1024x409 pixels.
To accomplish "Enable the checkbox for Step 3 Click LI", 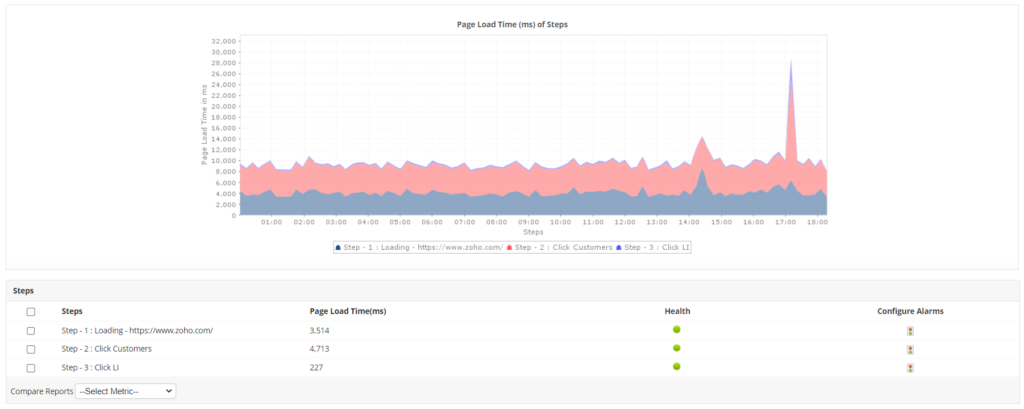I will point(31,368).
